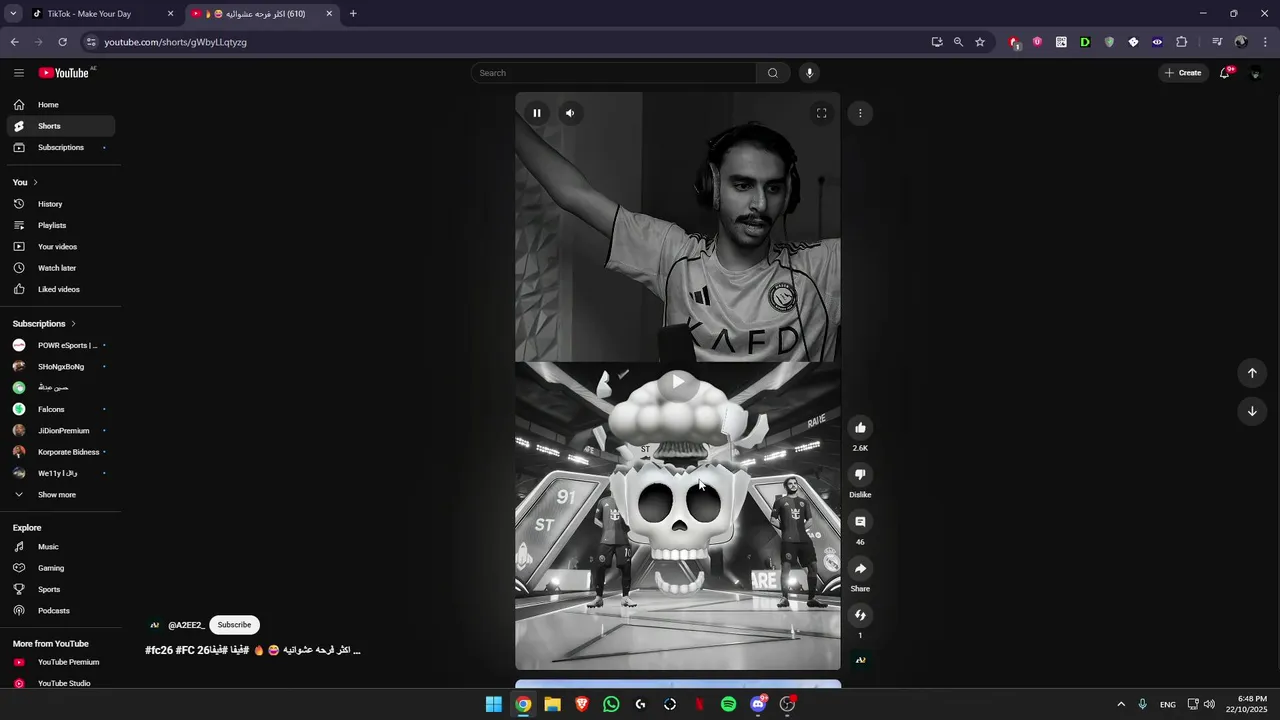Open POWR eSports subscription channel
The width and height of the screenshot is (1280, 720).
point(61,346)
